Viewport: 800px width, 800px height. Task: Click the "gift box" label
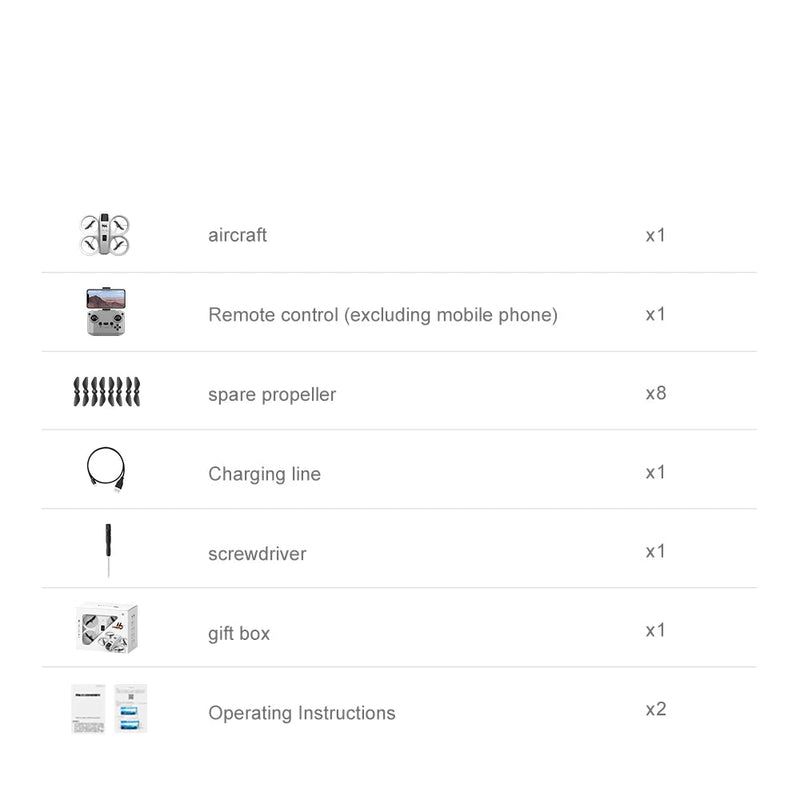pos(239,633)
